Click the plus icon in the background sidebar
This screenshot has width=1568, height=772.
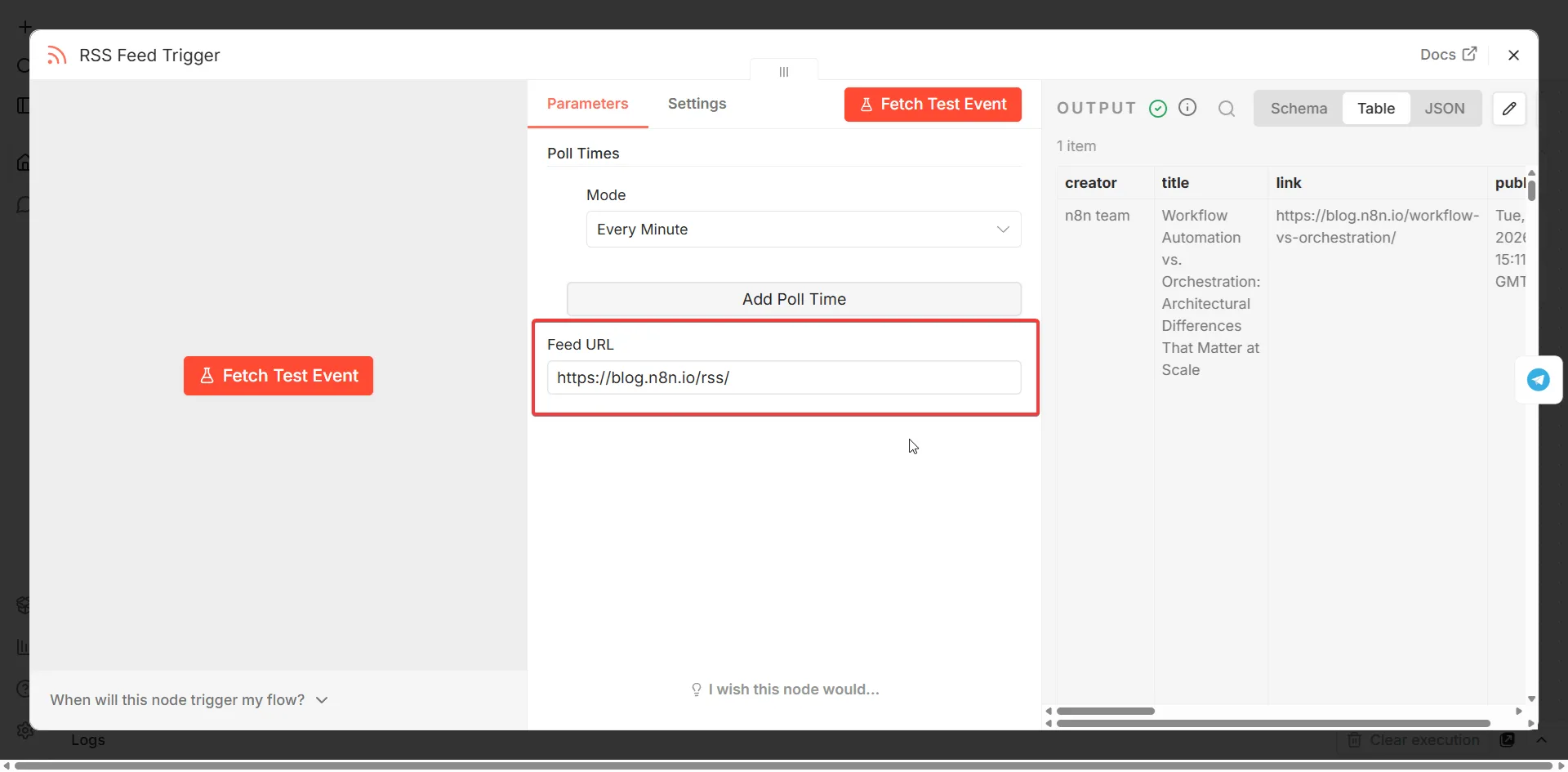(x=25, y=27)
